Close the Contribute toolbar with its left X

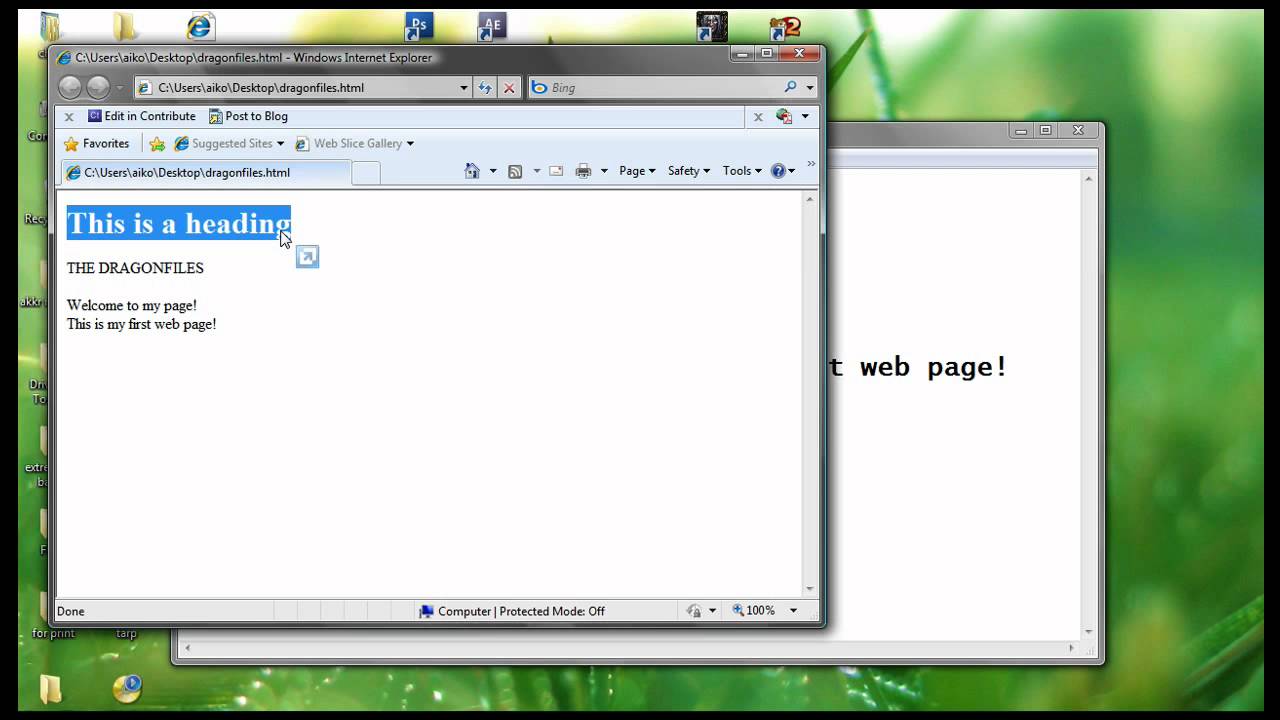click(x=69, y=117)
